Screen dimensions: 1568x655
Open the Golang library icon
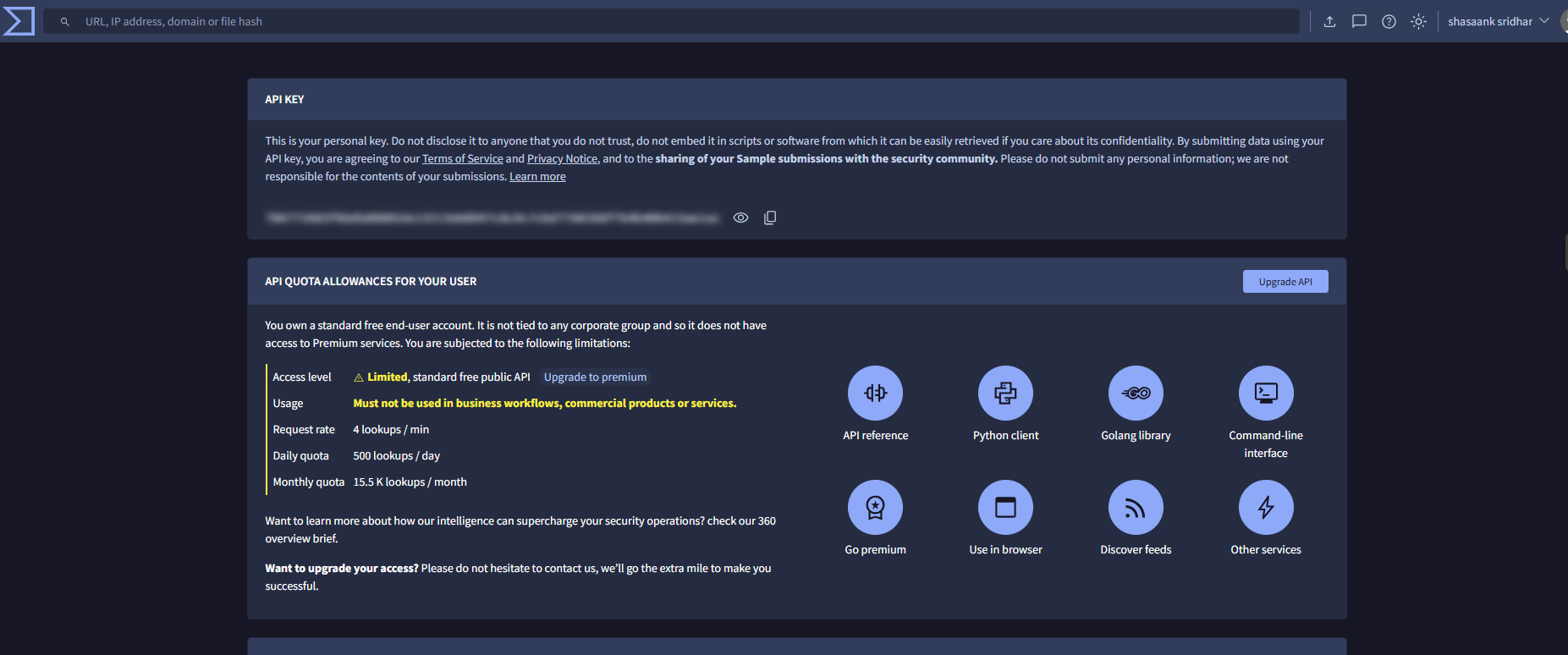click(1136, 393)
